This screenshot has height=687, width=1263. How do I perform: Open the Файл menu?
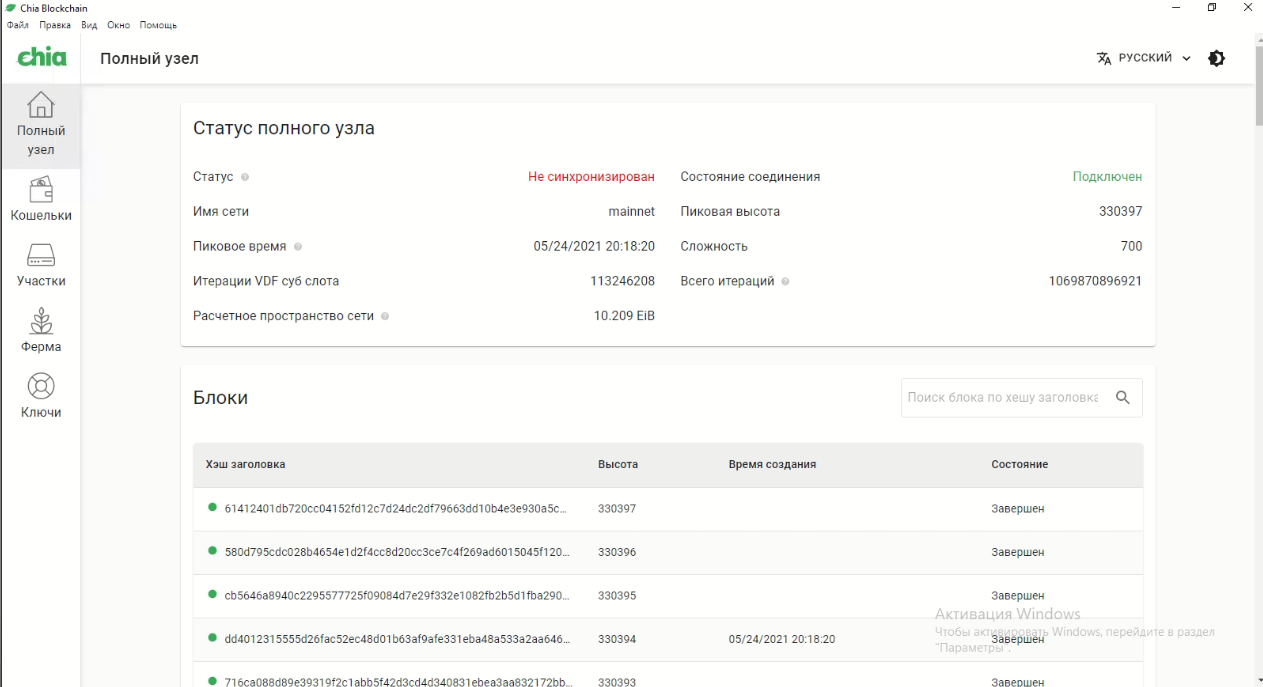tap(17, 25)
